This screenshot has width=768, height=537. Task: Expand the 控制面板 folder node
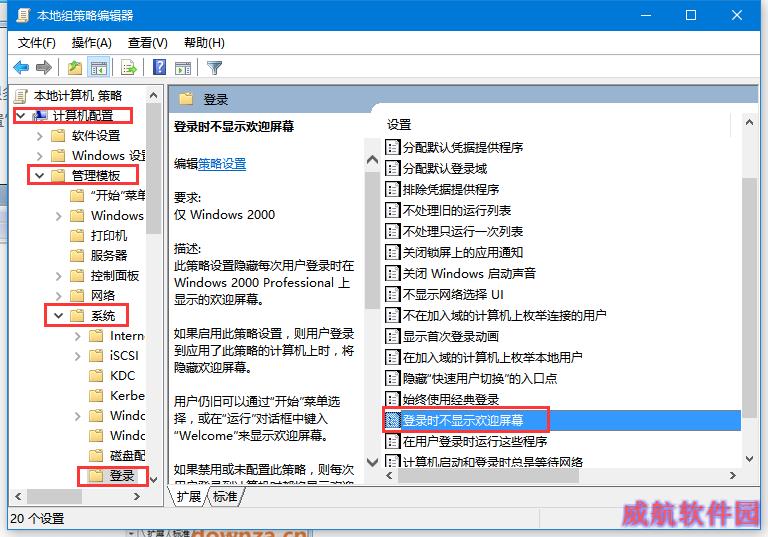point(59,276)
